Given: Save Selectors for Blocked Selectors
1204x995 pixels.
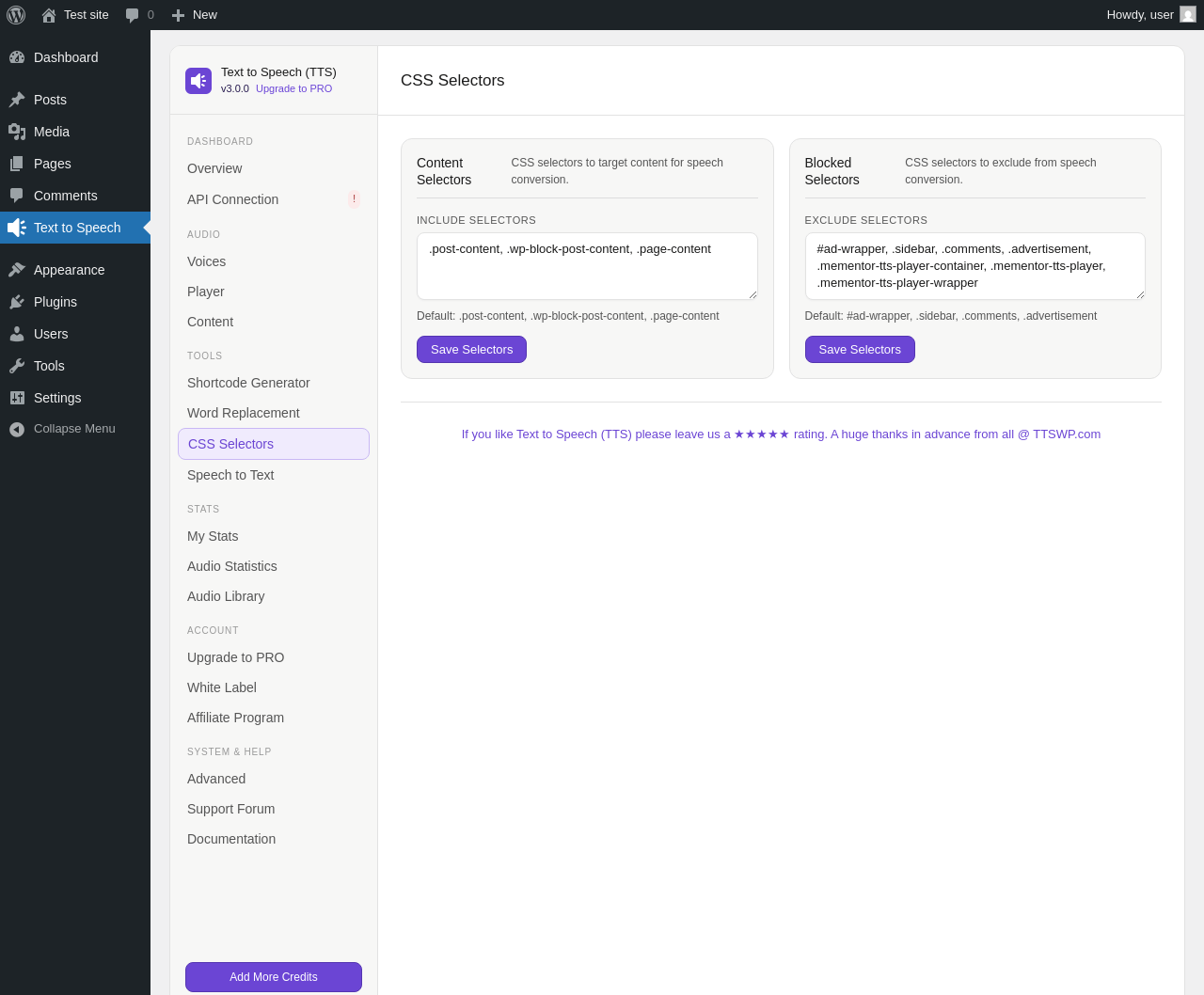Looking at the screenshot, I should click(x=860, y=349).
